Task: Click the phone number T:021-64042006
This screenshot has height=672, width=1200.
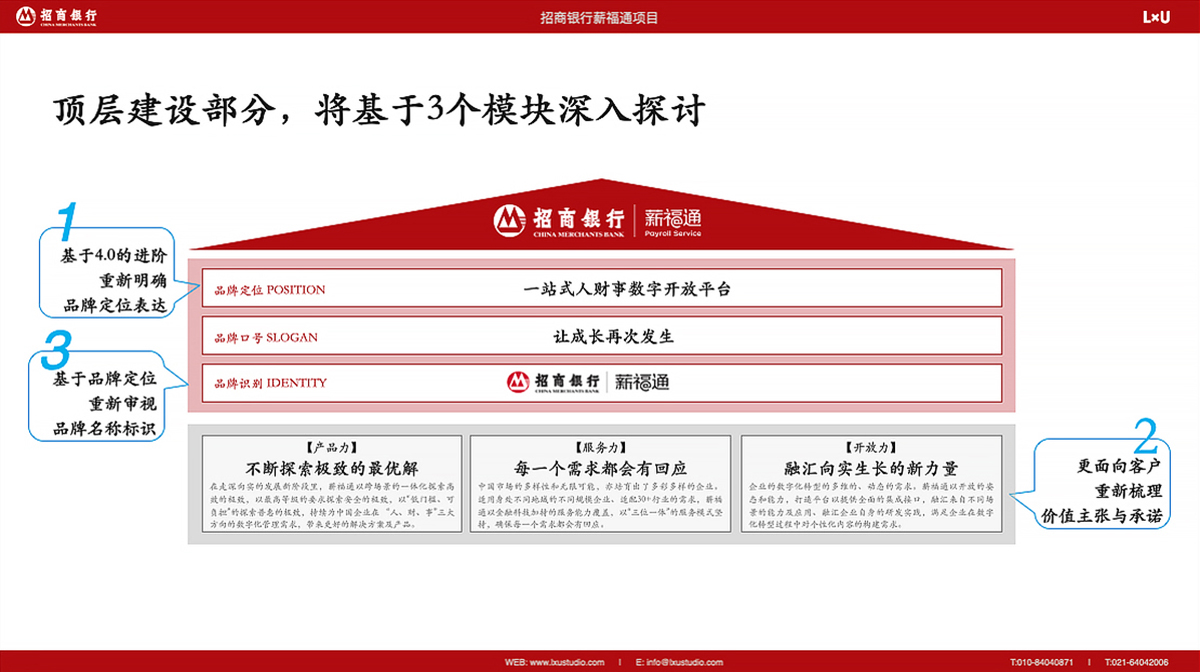Action: [x=1137, y=661]
